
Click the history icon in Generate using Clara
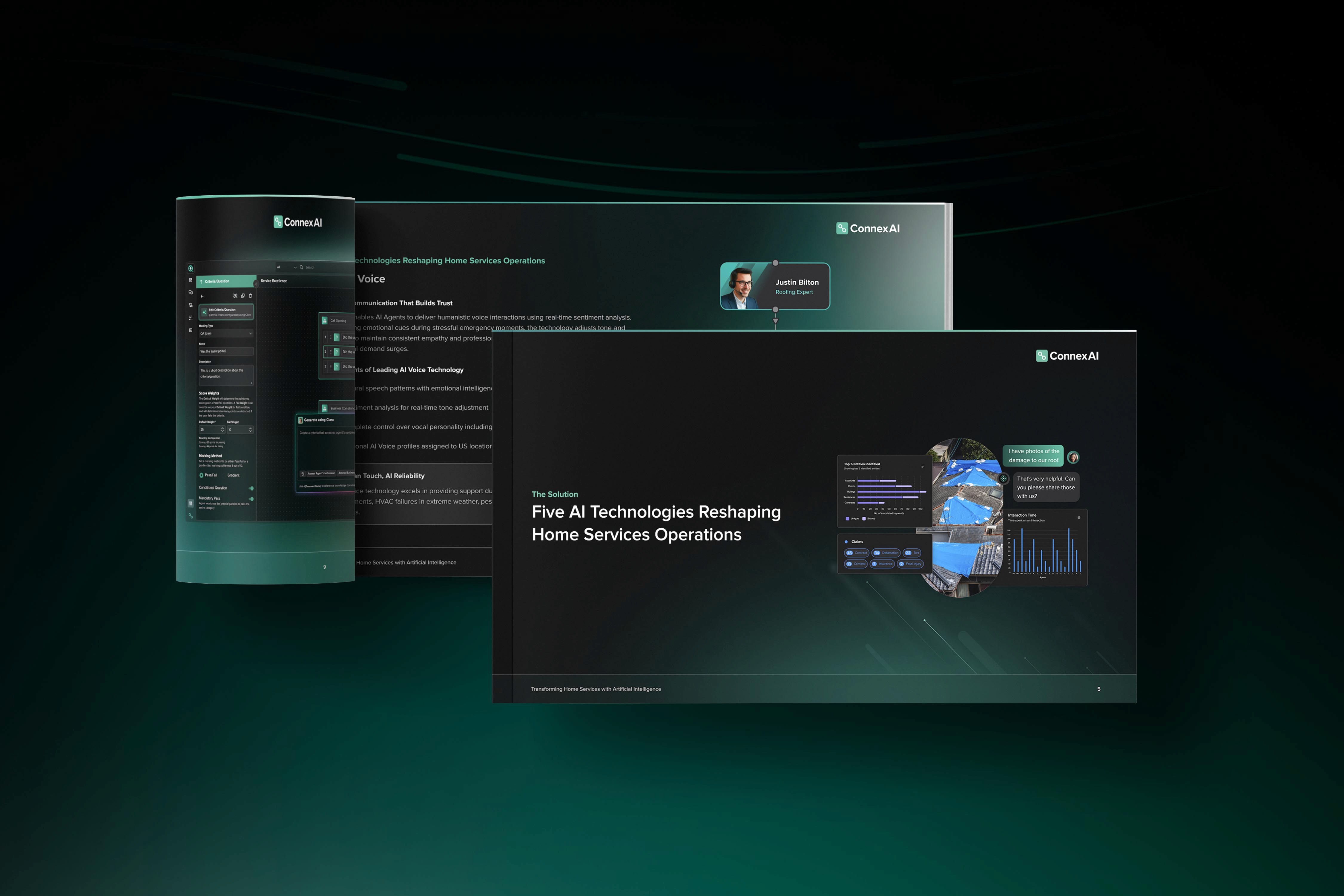(x=303, y=474)
